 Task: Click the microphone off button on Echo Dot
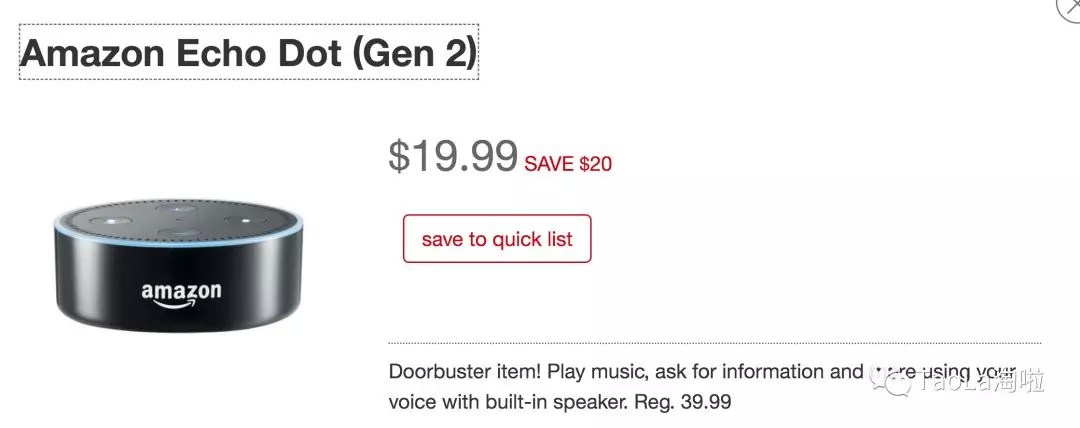pyautogui.click(x=111, y=221)
